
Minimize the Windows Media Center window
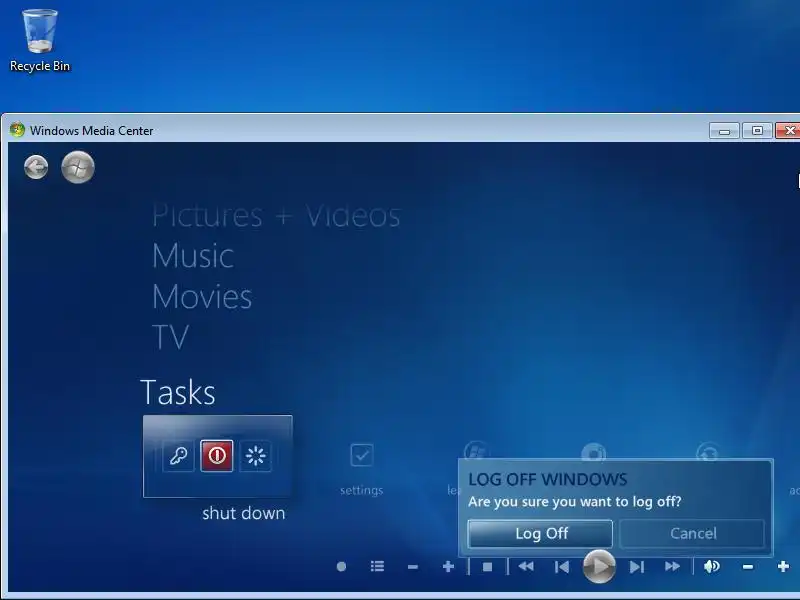click(x=724, y=131)
